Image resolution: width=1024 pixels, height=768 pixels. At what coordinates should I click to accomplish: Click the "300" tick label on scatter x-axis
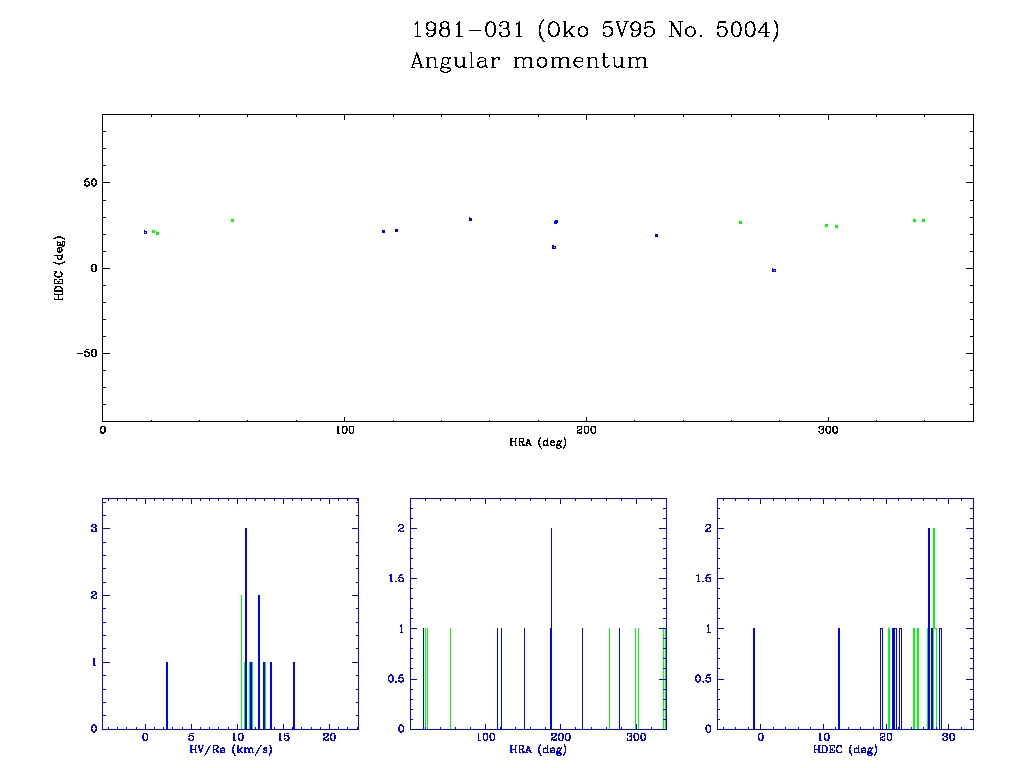(827, 431)
